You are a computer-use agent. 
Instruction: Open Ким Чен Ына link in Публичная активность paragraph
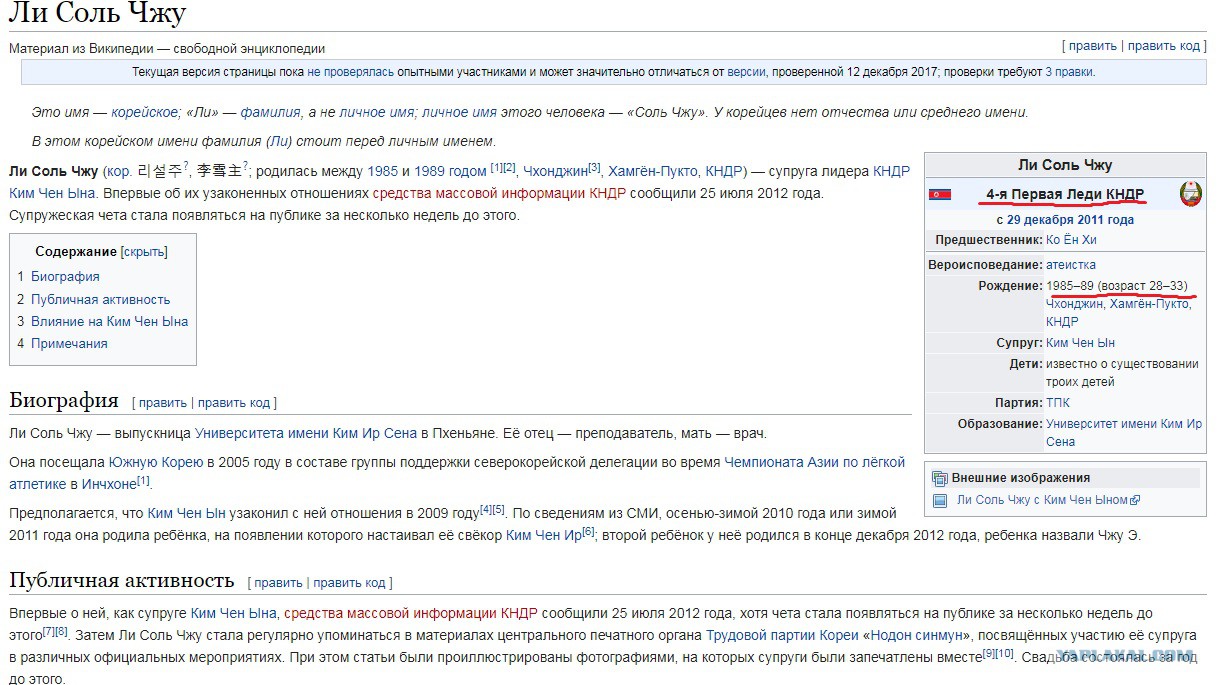(x=234, y=613)
